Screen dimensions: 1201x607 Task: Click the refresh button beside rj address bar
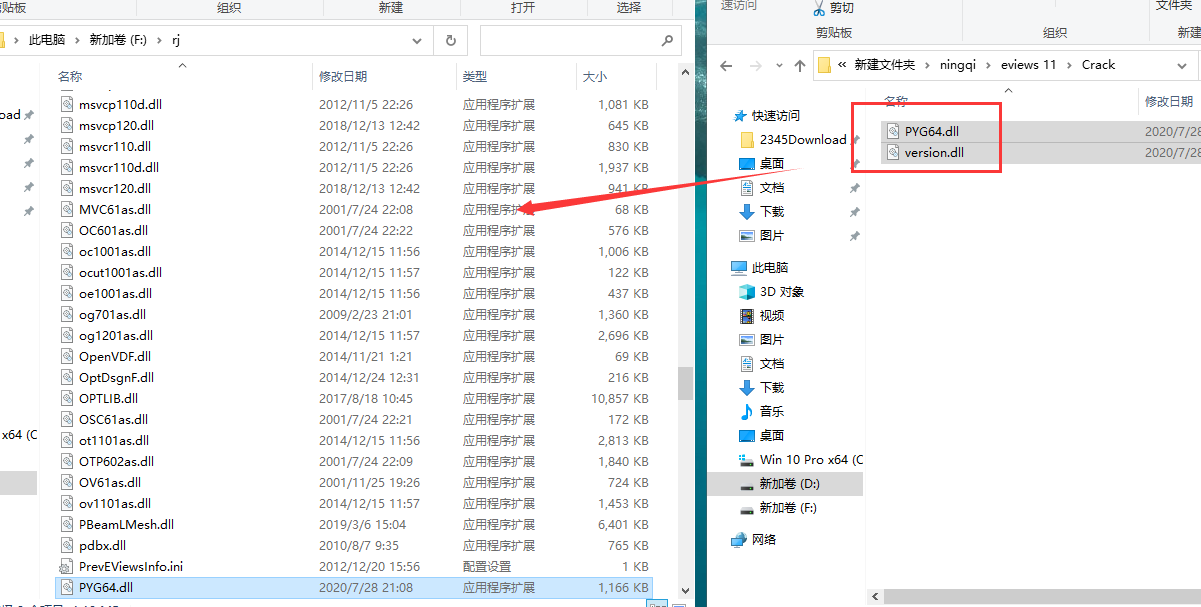(x=450, y=41)
